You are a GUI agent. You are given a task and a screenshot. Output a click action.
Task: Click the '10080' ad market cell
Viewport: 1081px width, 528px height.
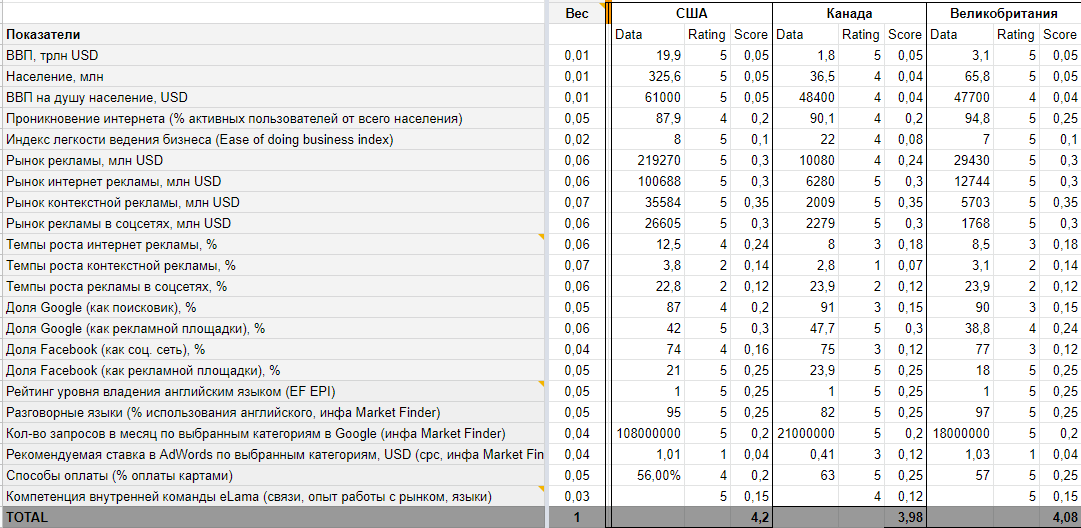pyautogui.click(x=806, y=161)
